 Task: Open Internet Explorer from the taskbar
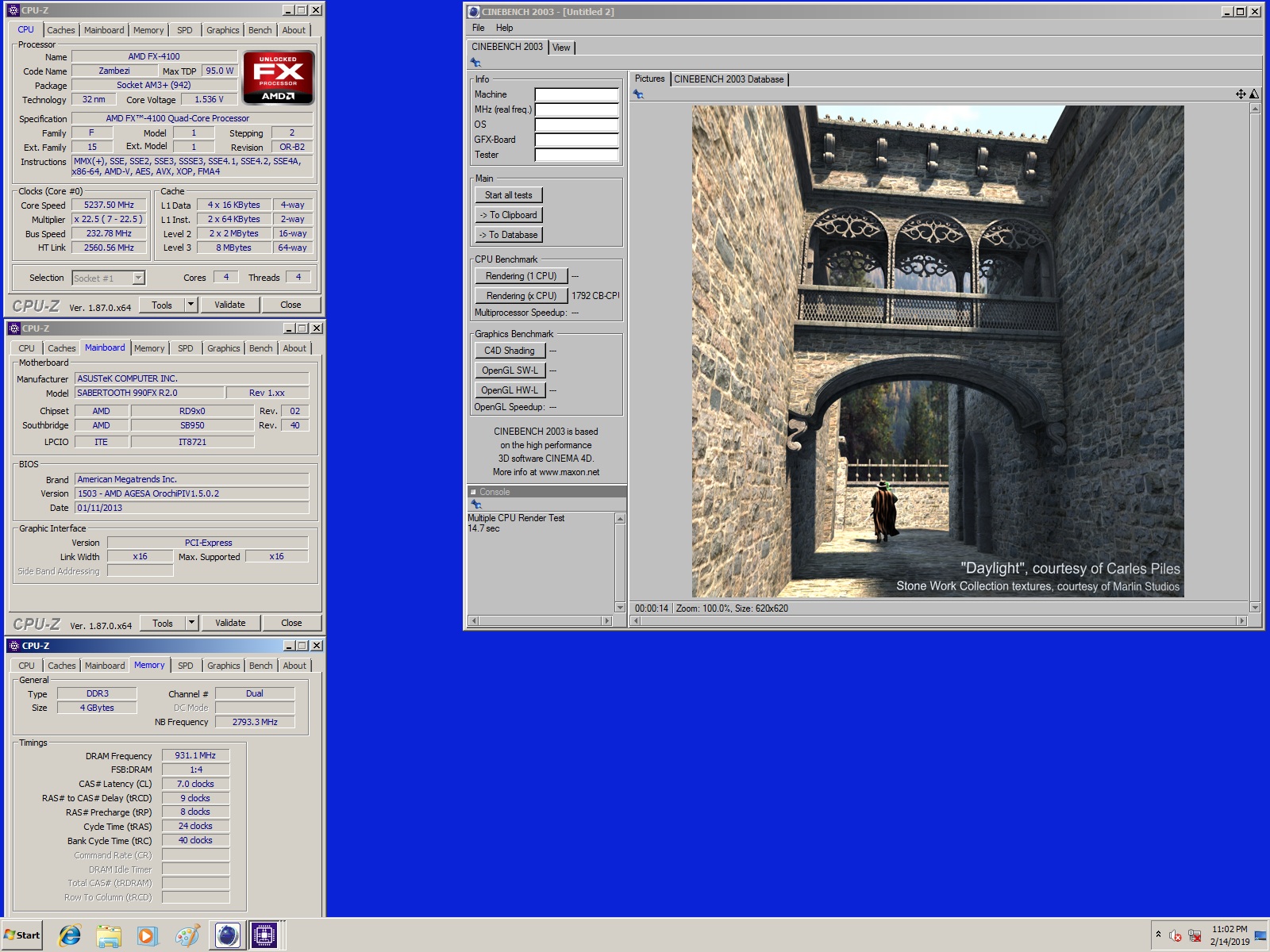[70, 935]
